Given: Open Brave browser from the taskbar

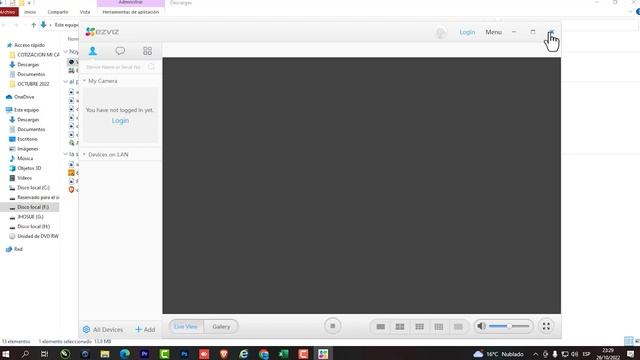Looking at the screenshot, I should (x=224, y=354).
